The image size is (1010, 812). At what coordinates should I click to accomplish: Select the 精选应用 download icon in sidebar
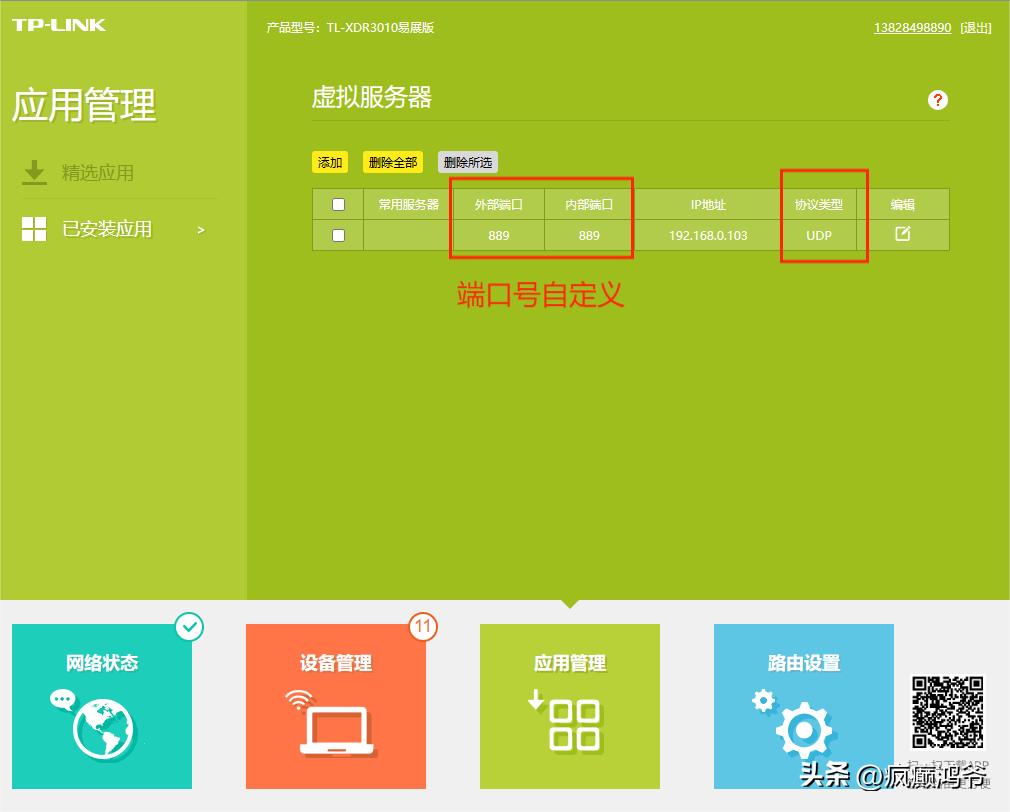pyautogui.click(x=34, y=172)
